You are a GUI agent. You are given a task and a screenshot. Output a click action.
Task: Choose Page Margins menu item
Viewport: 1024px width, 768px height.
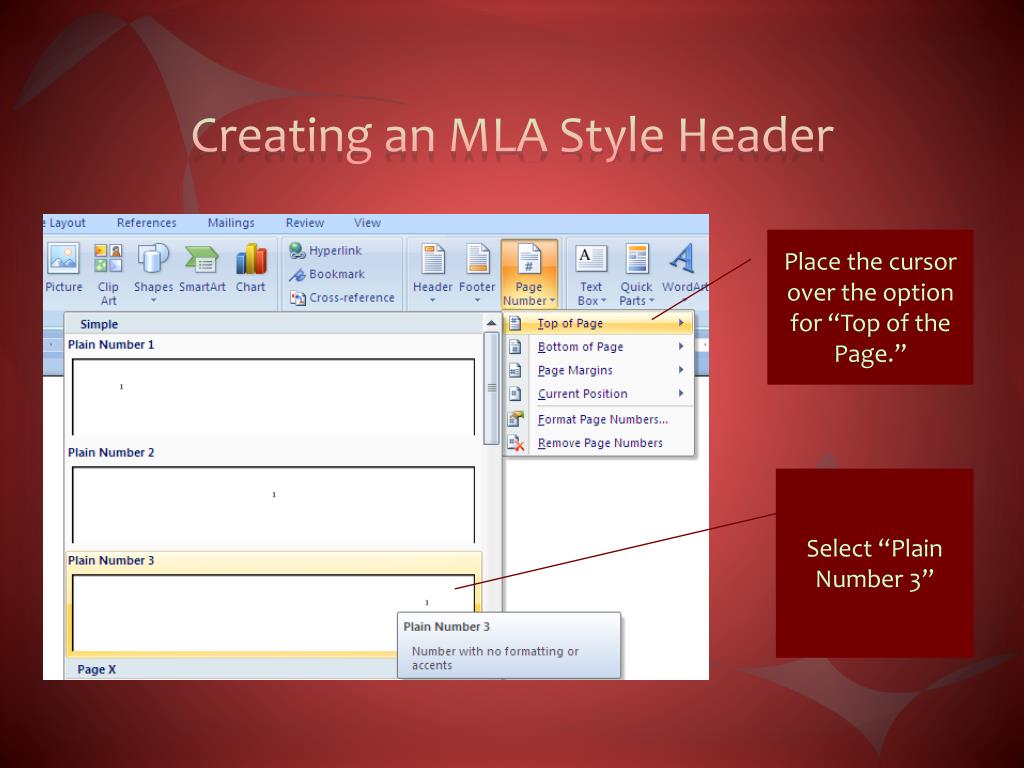598,370
